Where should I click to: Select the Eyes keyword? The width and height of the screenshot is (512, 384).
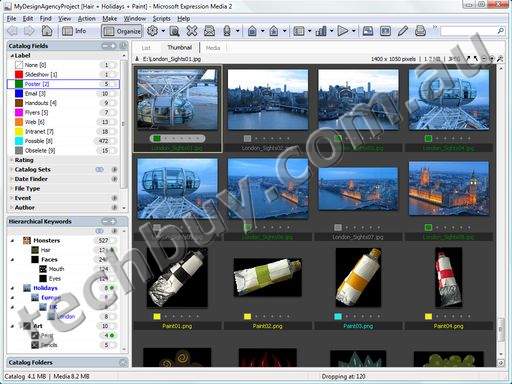click(x=55, y=278)
